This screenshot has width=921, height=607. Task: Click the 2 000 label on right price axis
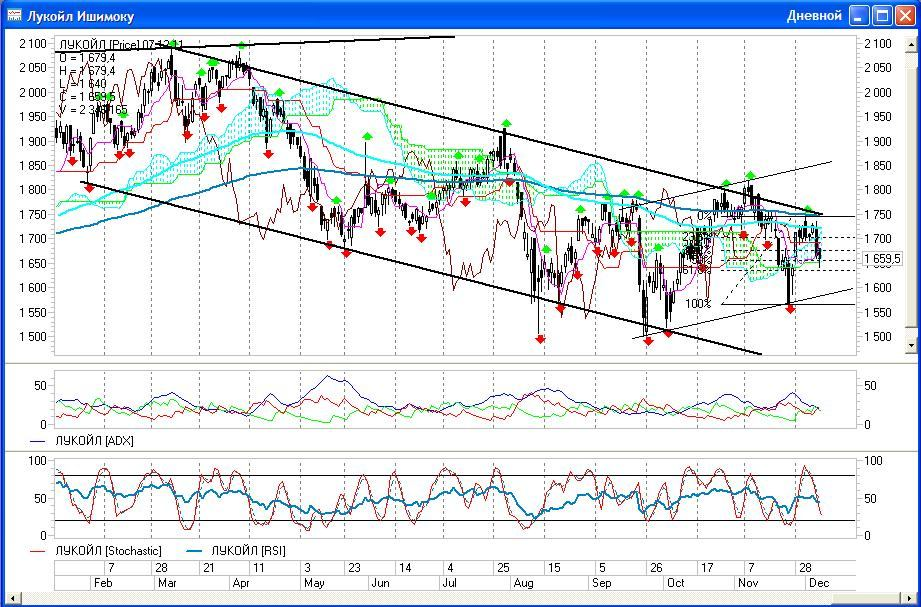878,93
